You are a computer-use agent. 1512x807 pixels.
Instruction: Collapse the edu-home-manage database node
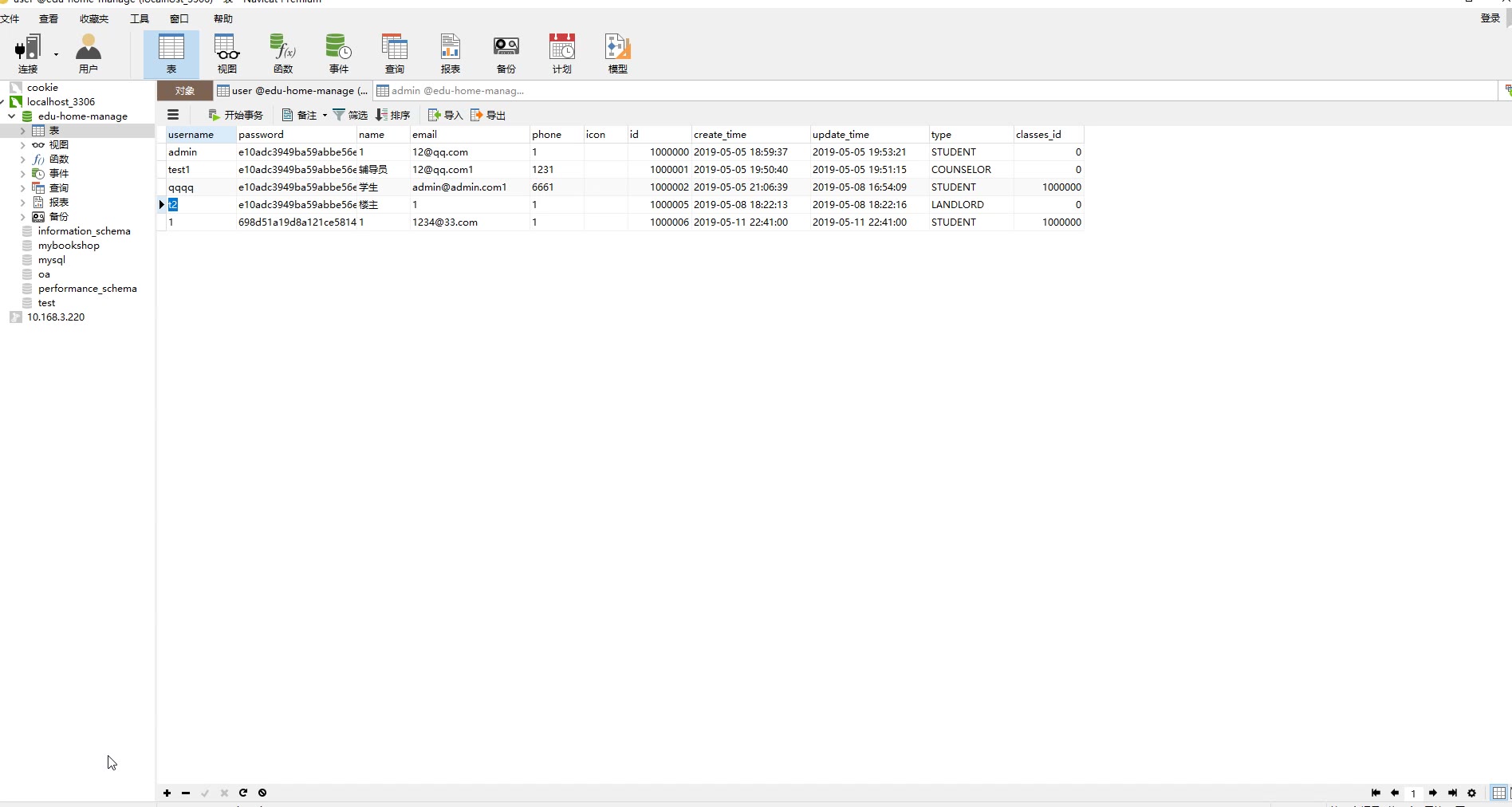[12, 116]
